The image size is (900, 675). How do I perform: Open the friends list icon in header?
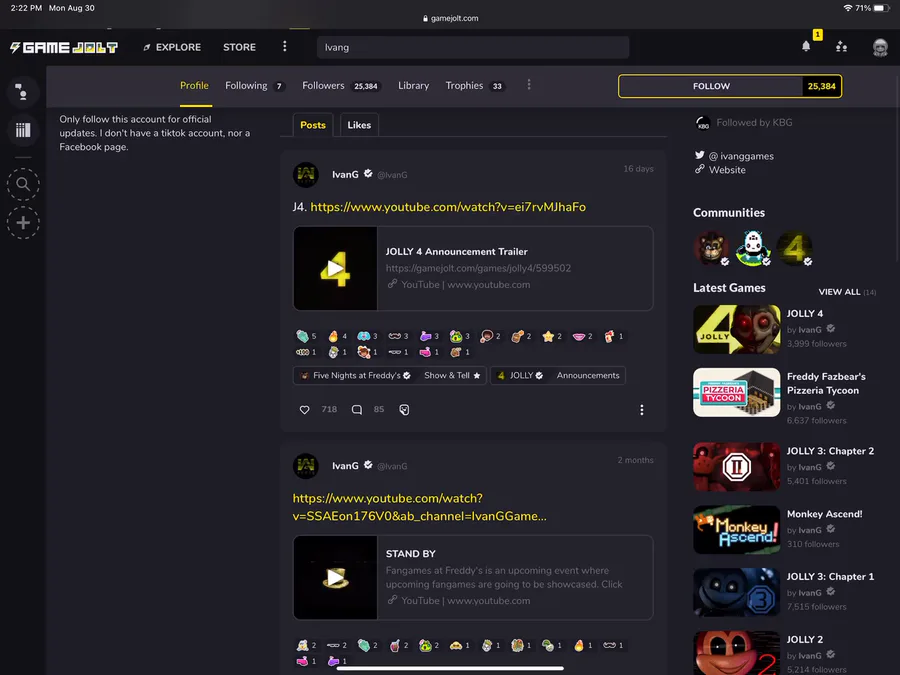pyautogui.click(x=841, y=46)
